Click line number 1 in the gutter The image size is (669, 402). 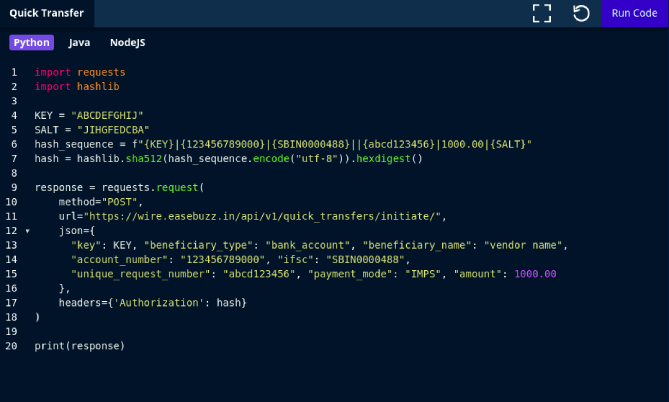pos(14,72)
